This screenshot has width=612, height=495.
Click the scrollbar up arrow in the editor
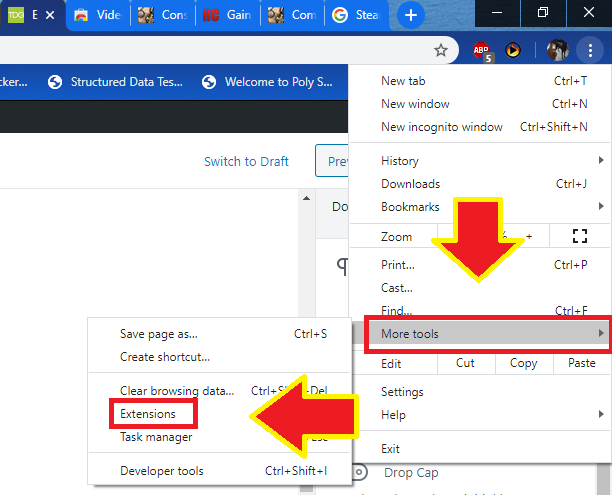point(306,198)
